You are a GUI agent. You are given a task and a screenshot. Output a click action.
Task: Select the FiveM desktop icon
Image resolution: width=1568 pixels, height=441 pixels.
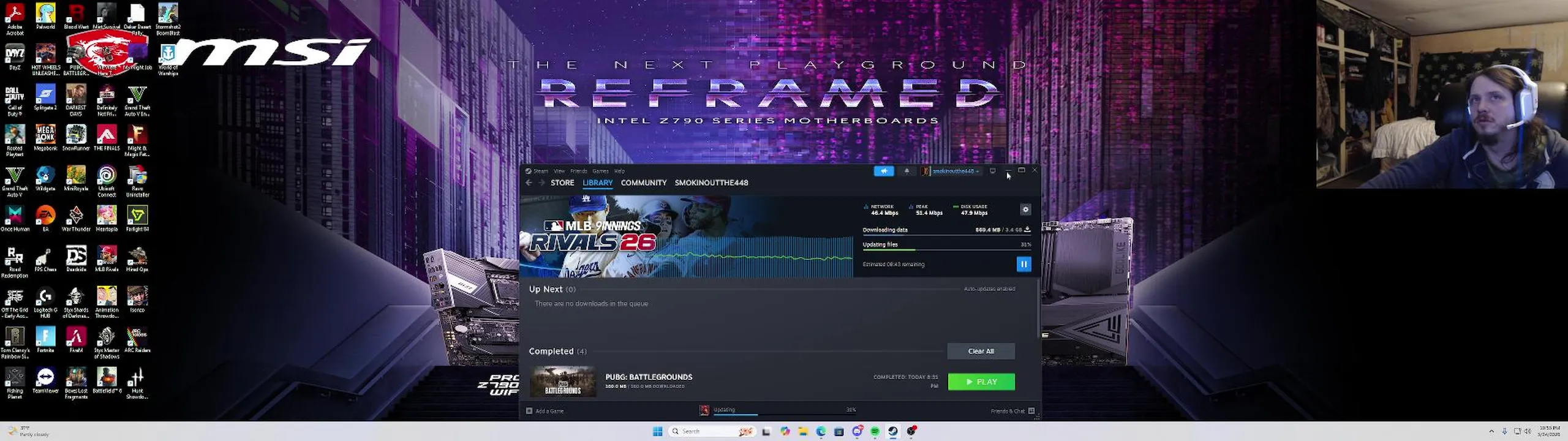point(76,340)
